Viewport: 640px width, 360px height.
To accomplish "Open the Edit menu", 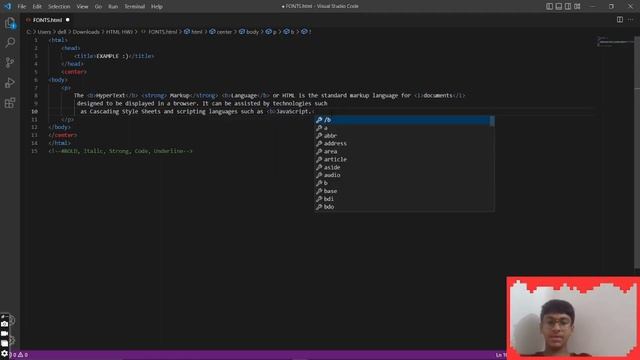I will 37,7.
